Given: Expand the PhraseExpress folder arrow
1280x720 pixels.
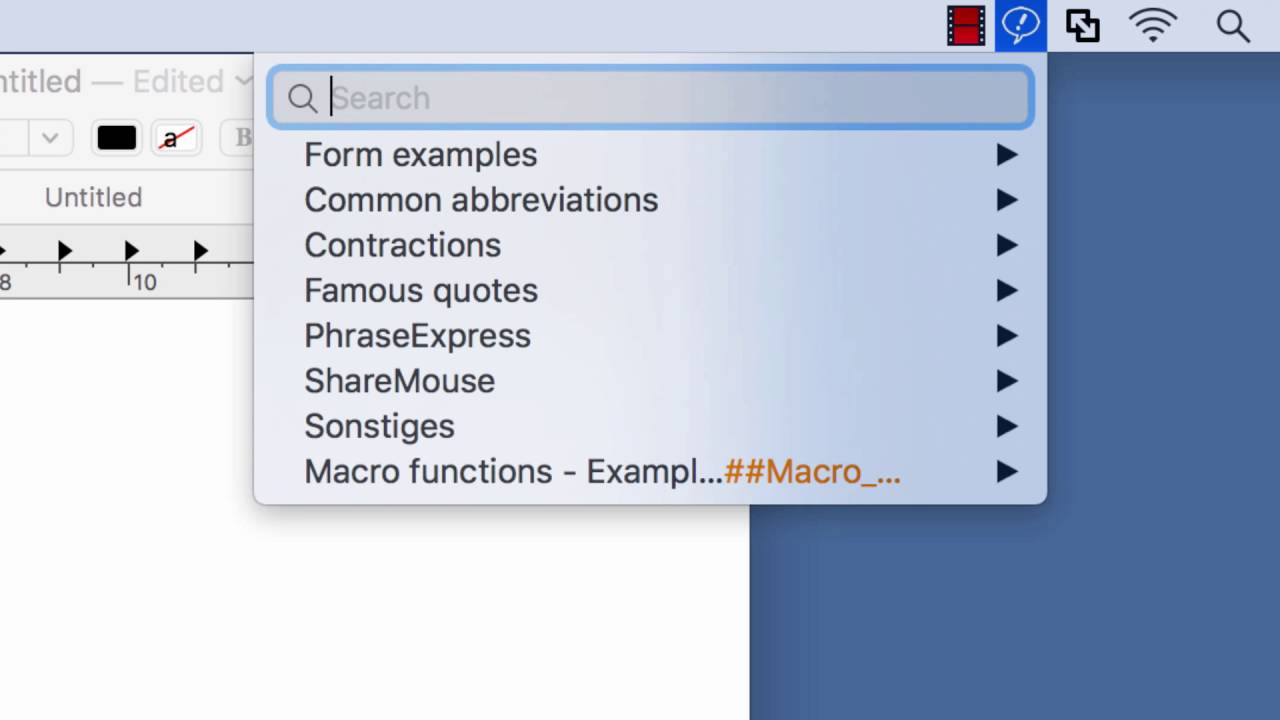Looking at the screenshot, I should pyautogui.click(x=1006, y=336).
